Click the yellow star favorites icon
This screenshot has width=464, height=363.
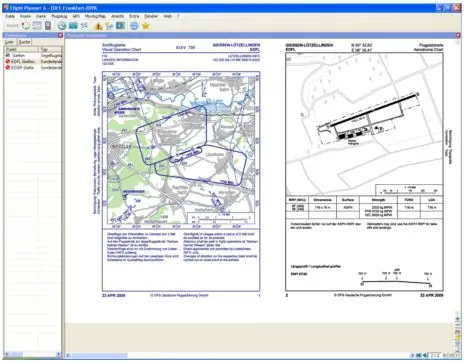146,26
